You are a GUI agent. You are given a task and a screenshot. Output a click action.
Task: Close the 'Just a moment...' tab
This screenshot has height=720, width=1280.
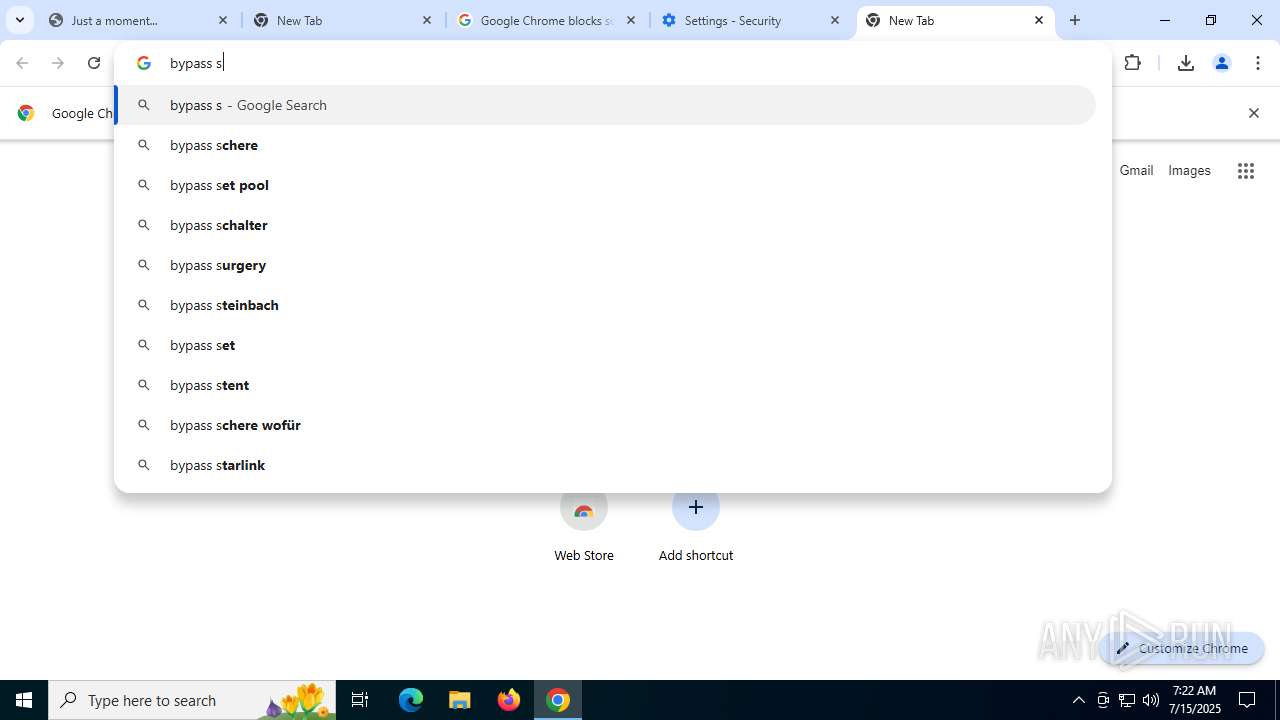pyautogui.click(x=223, y=20)
